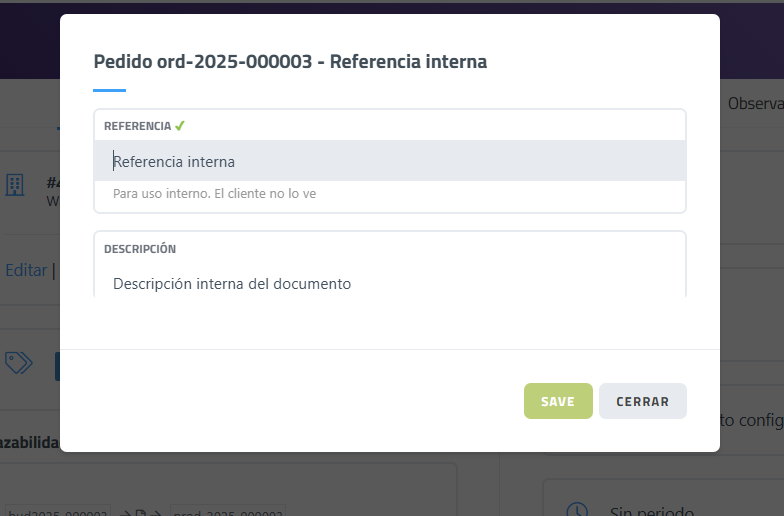Click the REFERENCIA field label
Image resolution: width=784 pixels, height=516 pixels.
click(137, 126)
